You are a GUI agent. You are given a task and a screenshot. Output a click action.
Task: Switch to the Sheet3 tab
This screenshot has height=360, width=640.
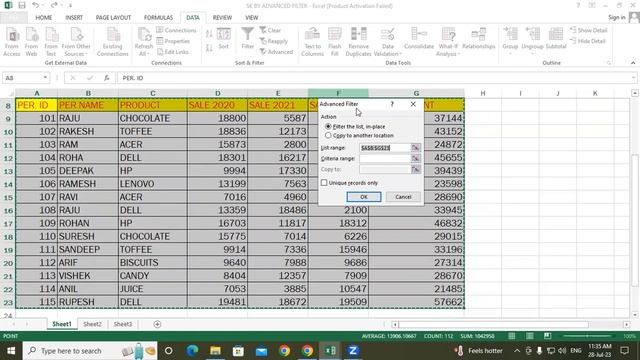click(122, 324)
